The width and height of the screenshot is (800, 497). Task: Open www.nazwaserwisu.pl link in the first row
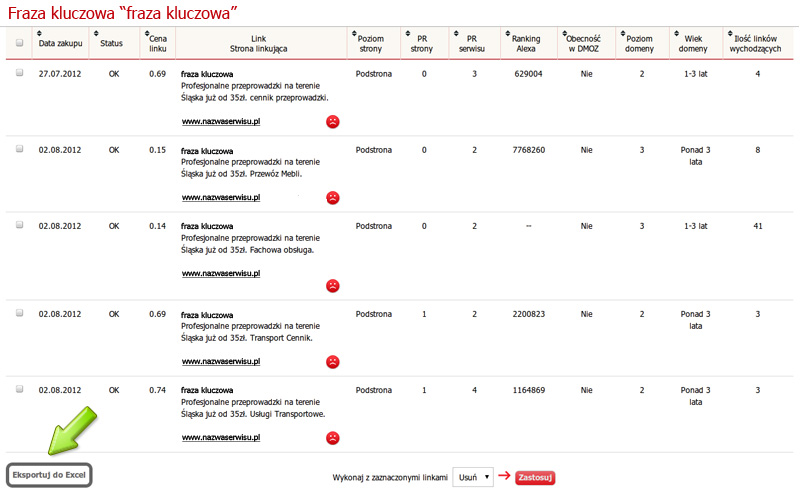[x=221, y=122]
